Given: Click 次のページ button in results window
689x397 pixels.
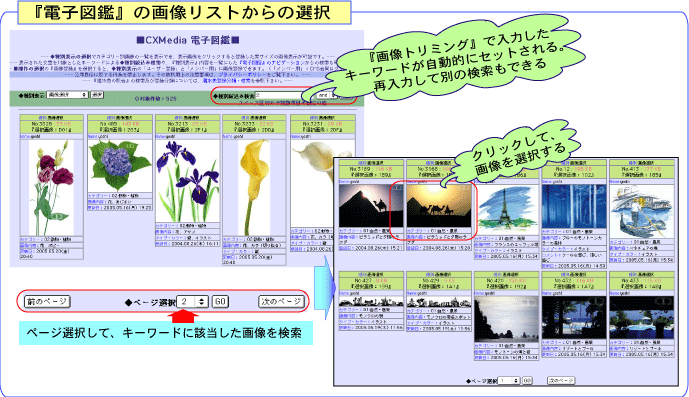Looking at the screenshot, I should tap(561, 380).
